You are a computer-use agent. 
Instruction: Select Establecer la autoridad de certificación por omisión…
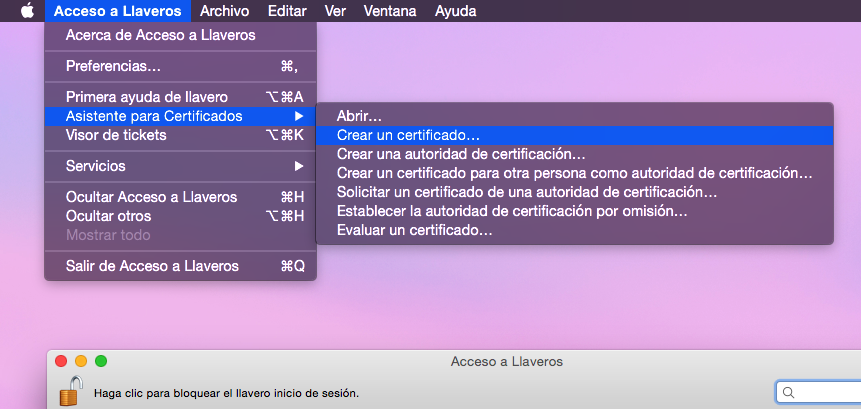tap(575, 211)
